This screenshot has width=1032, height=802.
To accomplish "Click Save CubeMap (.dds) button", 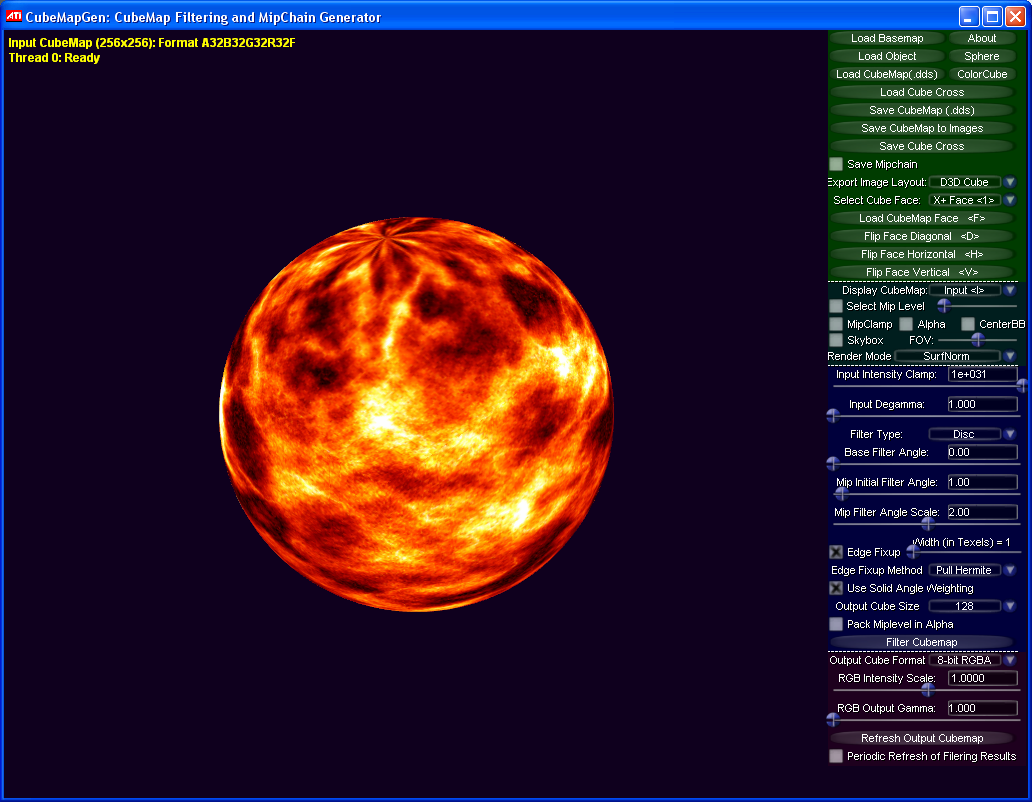I will pyautogui.click(x=921, y=110).
